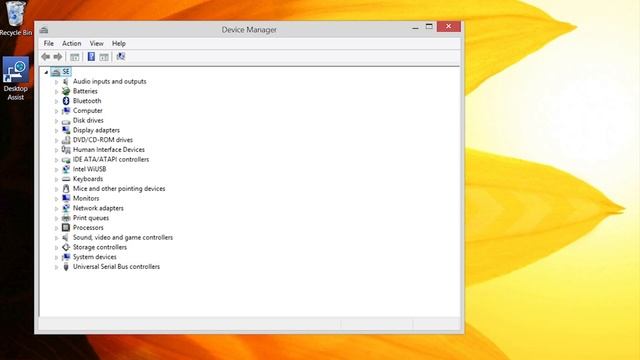Expand the Network adapters arrow

[x=56, y=209]
